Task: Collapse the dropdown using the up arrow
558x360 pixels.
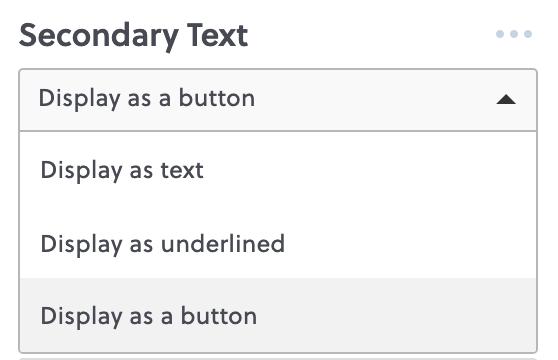Action: point(506,99)
